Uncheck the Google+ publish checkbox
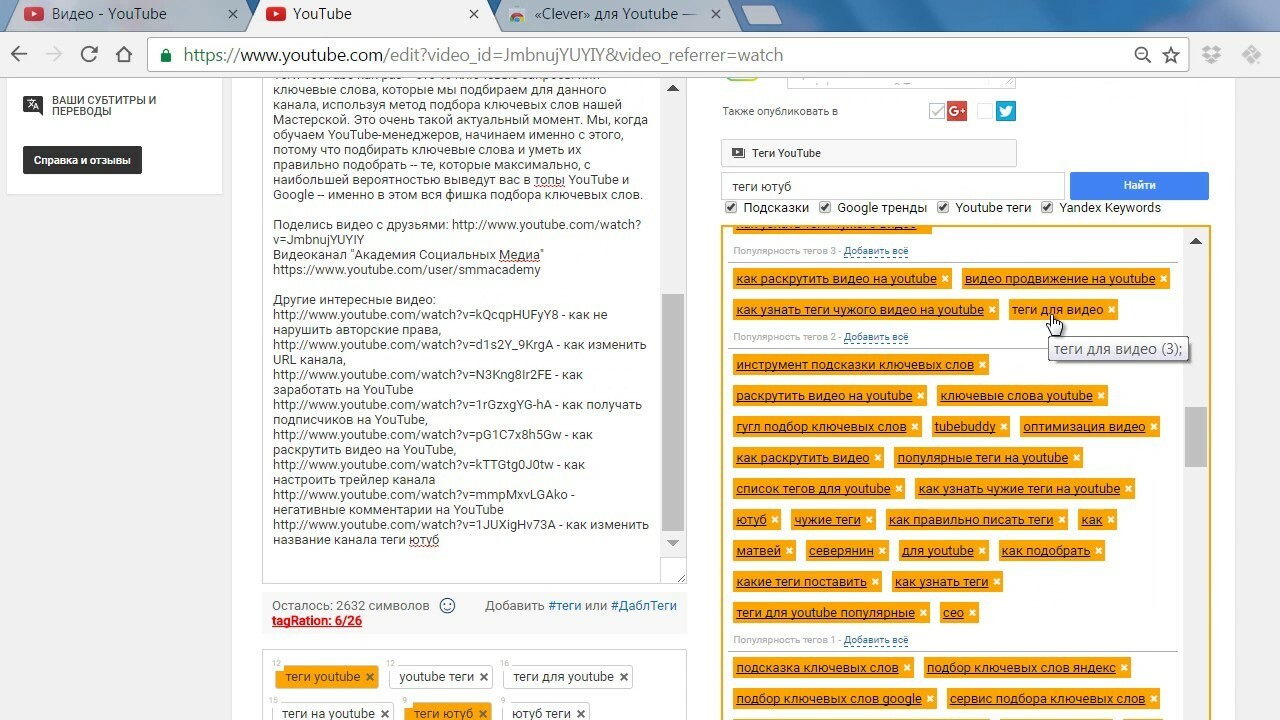1280x720 pixels. (x=937, y=111)
